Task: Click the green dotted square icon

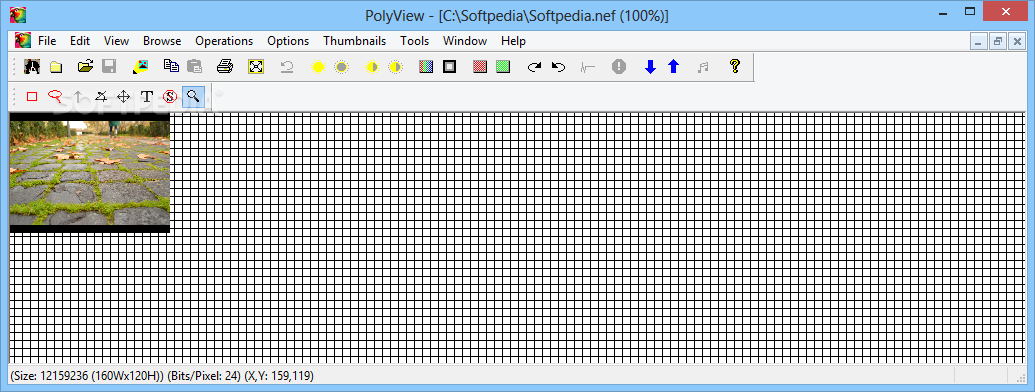Action: click(x=504, y=67)
